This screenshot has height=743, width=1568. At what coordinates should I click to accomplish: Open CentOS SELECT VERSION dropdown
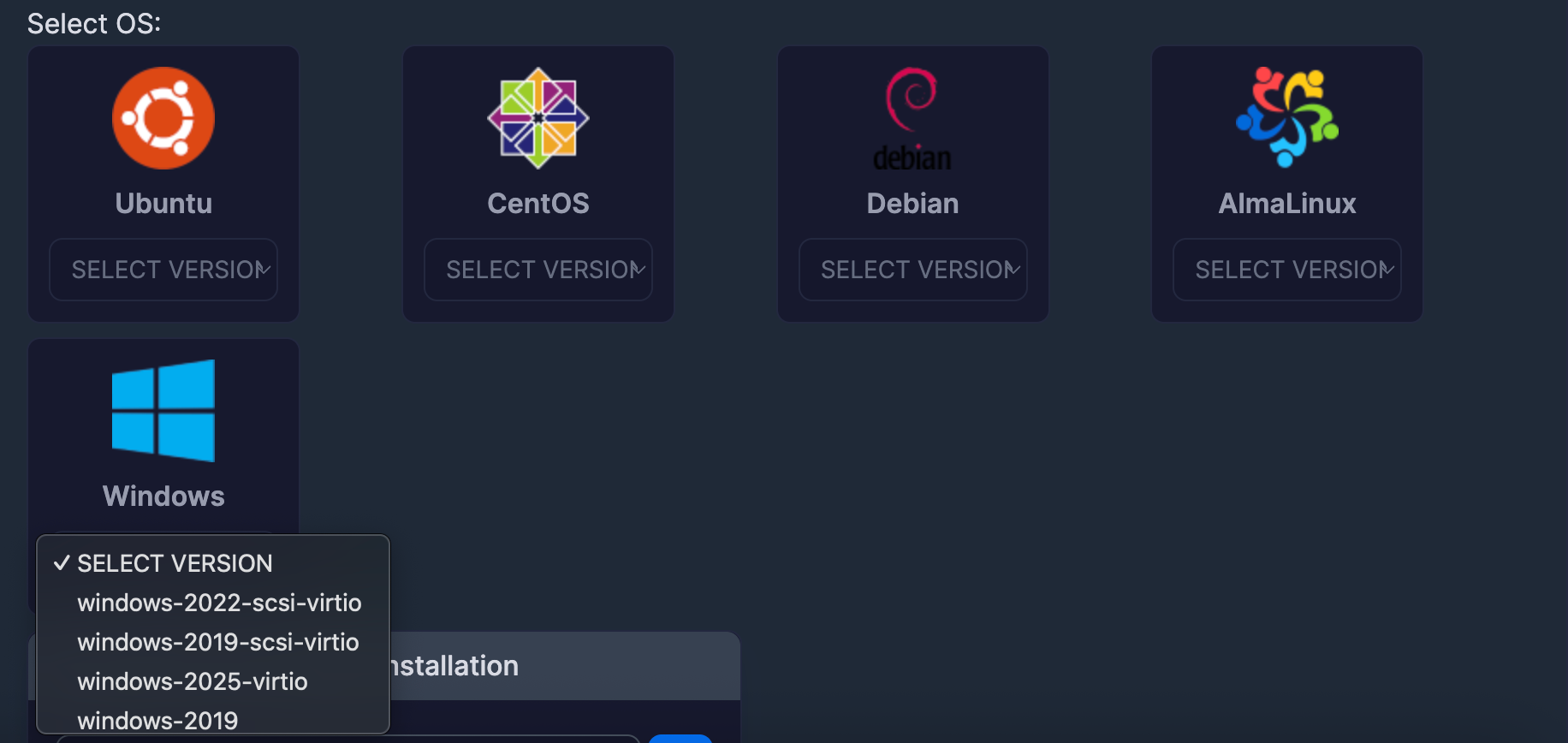click(x=538, y=270)
